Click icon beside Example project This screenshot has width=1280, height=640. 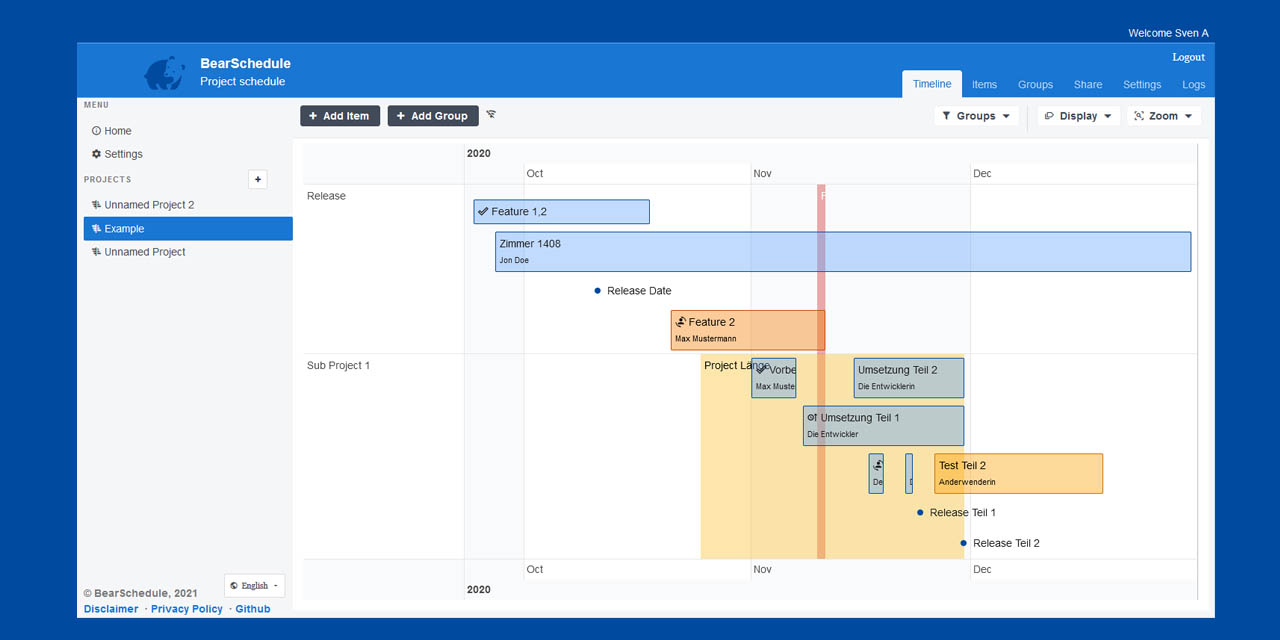pyautogui.click(x=96, y=229)
